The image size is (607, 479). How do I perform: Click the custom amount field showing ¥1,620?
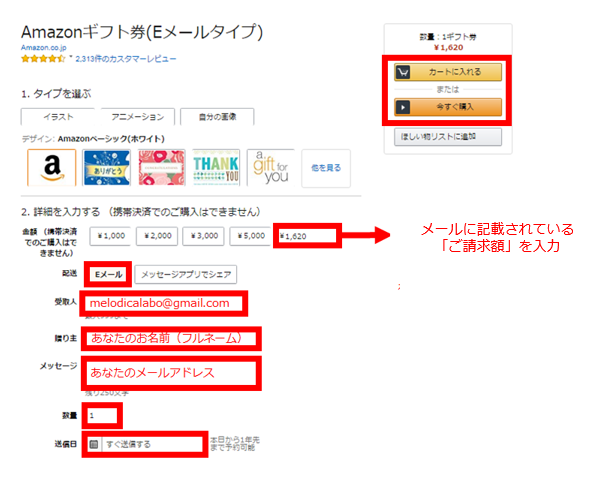click(307, 236)
